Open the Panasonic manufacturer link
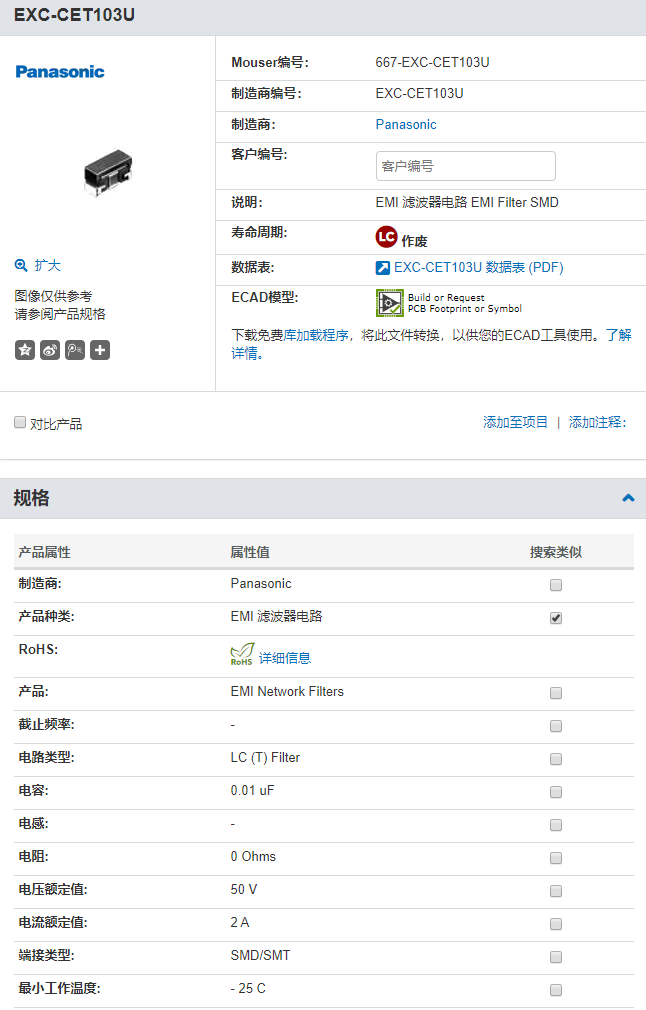 406,124
